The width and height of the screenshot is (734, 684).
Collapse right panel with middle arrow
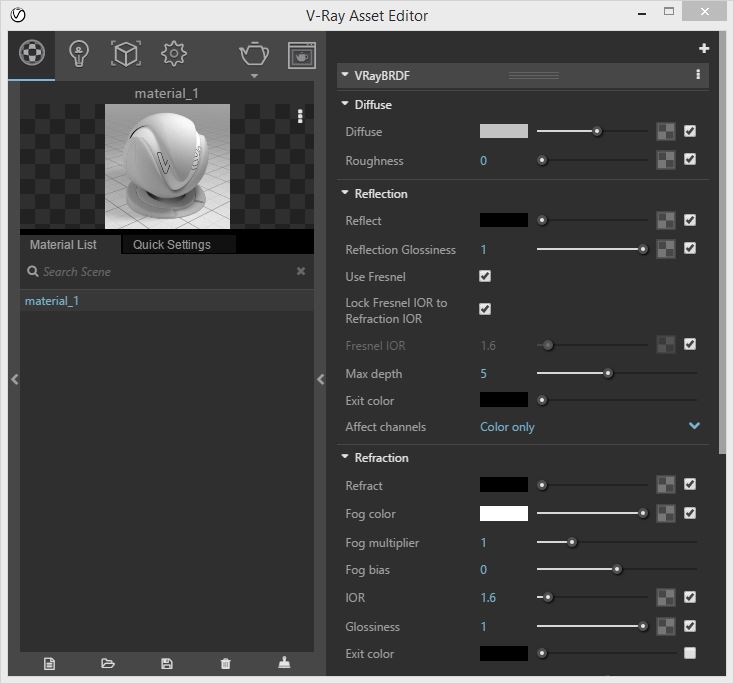(x=321, y=379)
